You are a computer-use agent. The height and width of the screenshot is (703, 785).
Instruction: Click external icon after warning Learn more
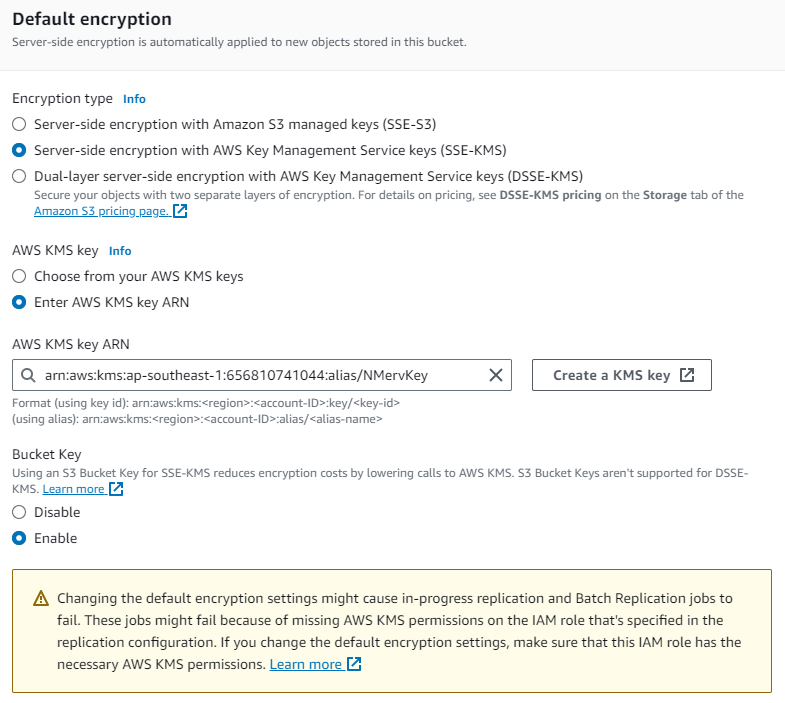pyautogui.click(x=354, y=664)
